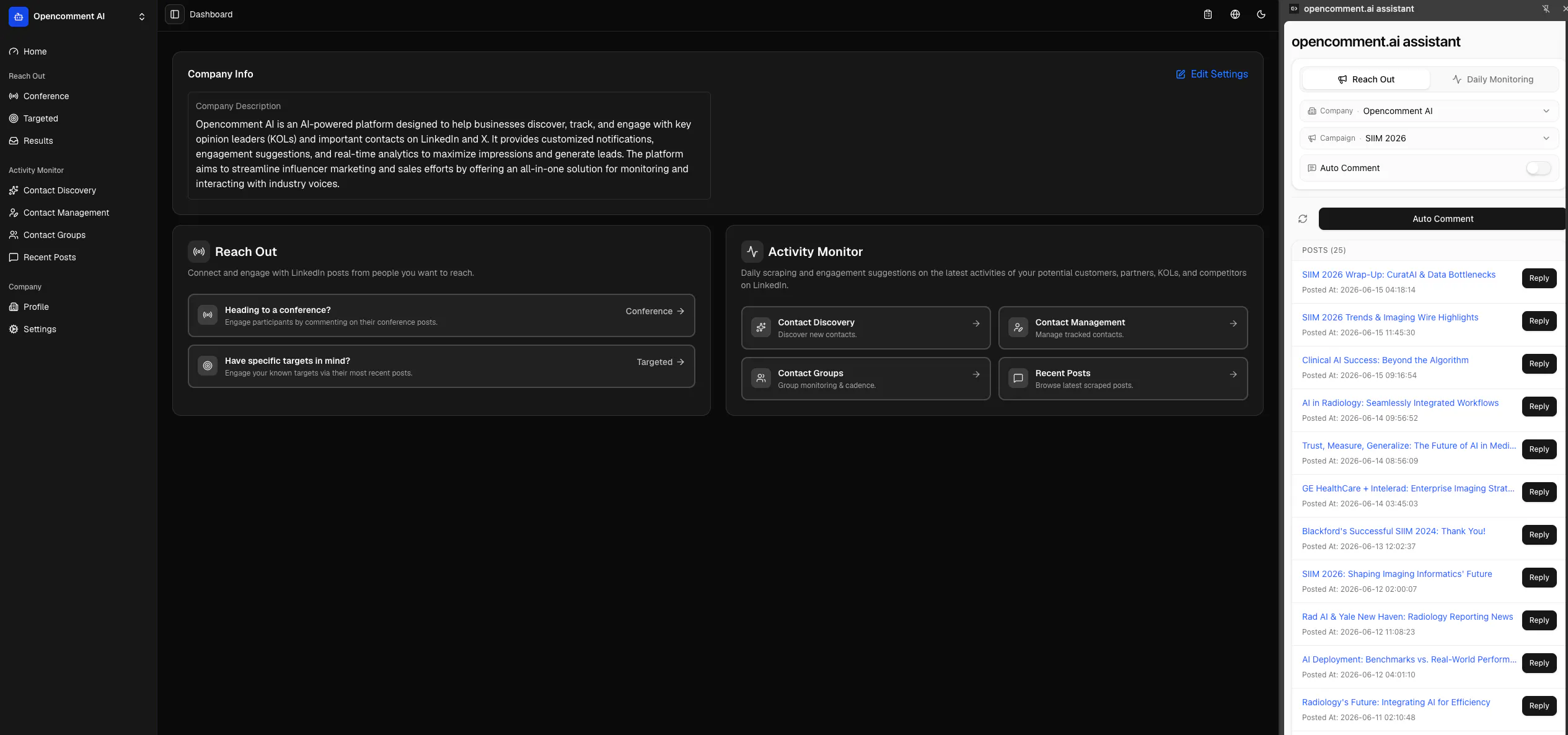Image resolution: width=1568 pixels, height=735 pixels.
Task: Click the black Auto Comment button
Action: click(1442, 219)
